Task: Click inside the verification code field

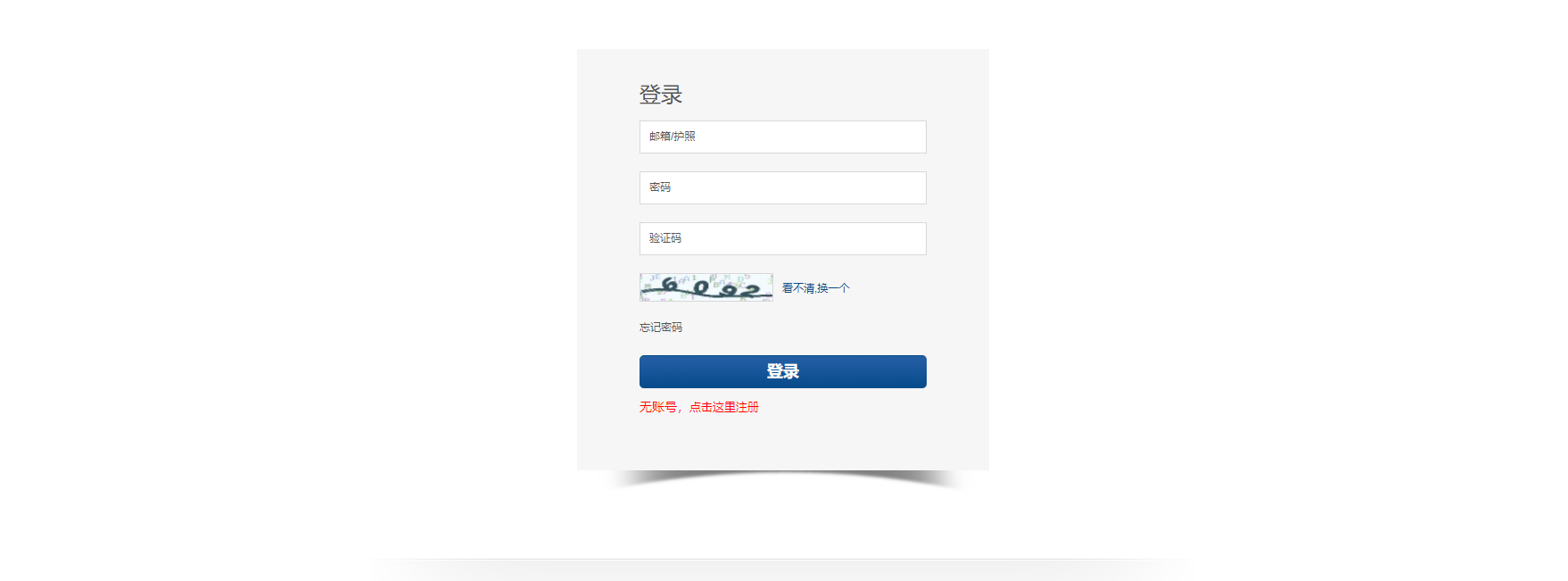Action: (782, 238)
